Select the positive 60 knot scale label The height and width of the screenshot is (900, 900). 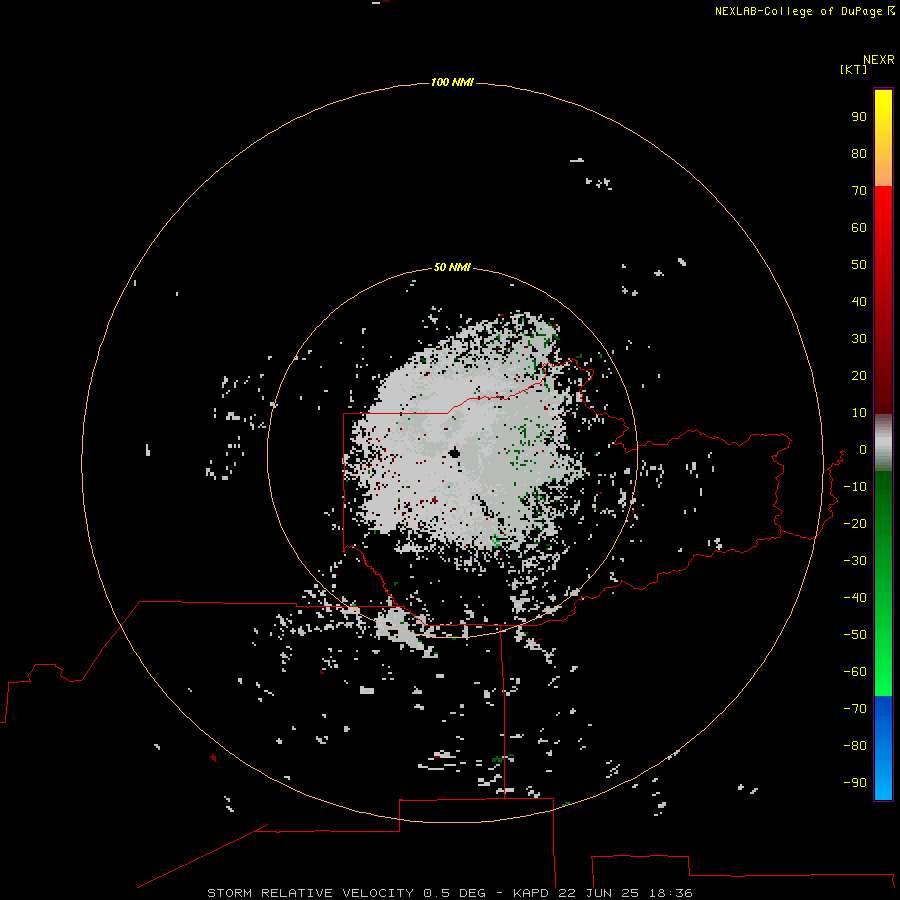tap(859, 228)
